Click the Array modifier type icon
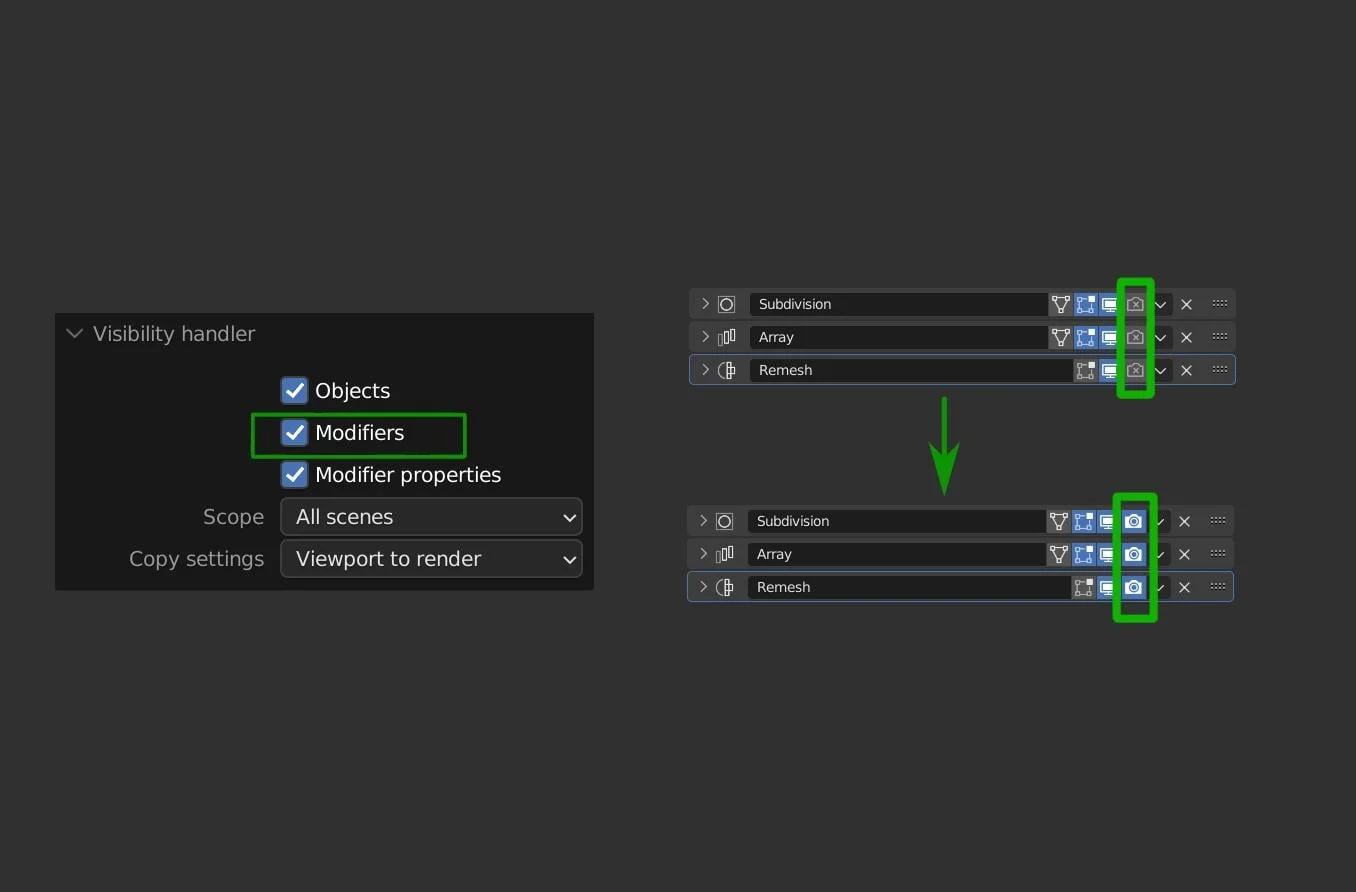 click(x=725, y=337)
